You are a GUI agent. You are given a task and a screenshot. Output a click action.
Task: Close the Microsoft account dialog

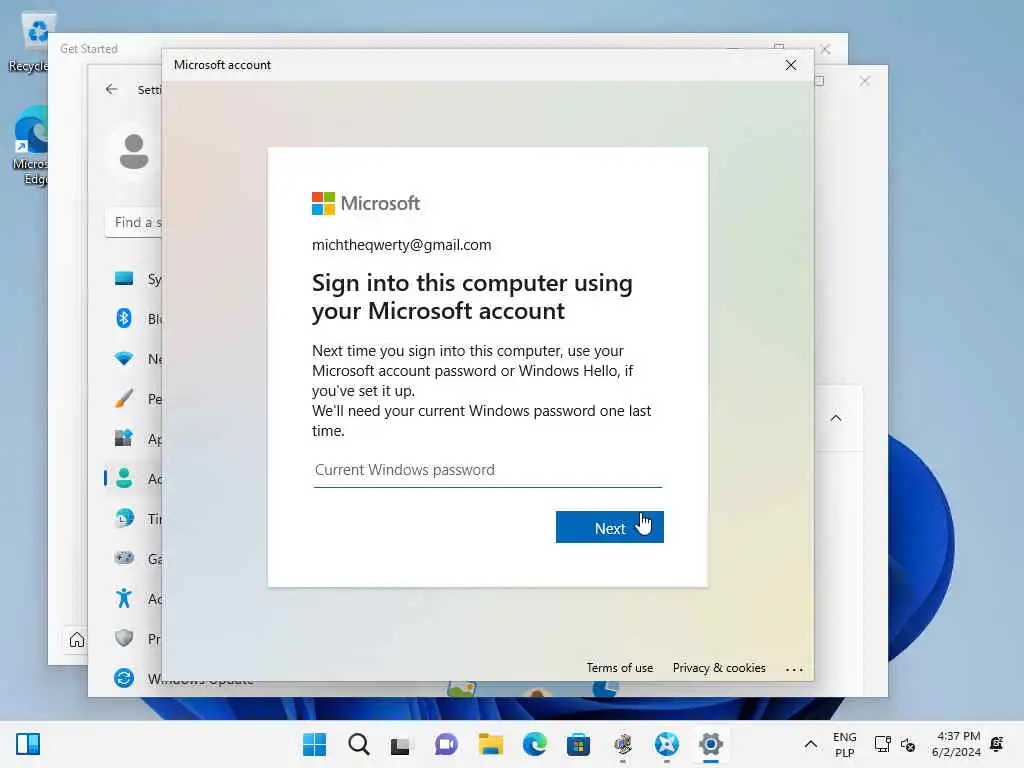click(791, 65)
